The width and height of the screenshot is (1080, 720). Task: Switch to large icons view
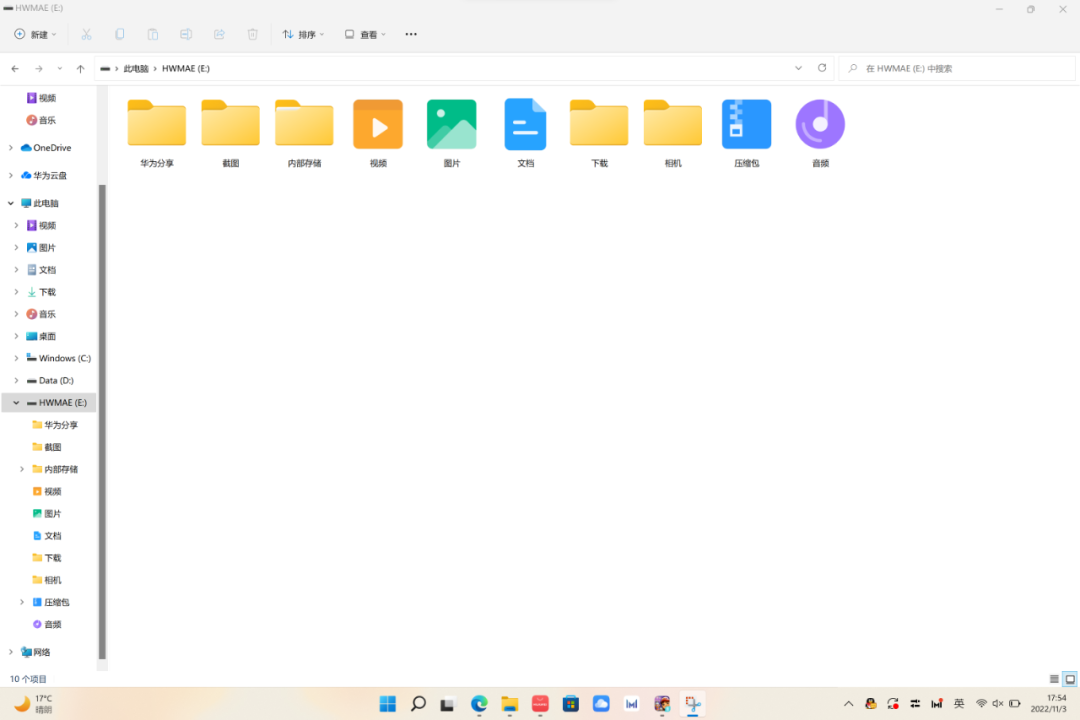pyautogui.click(x=1070, y=679)
